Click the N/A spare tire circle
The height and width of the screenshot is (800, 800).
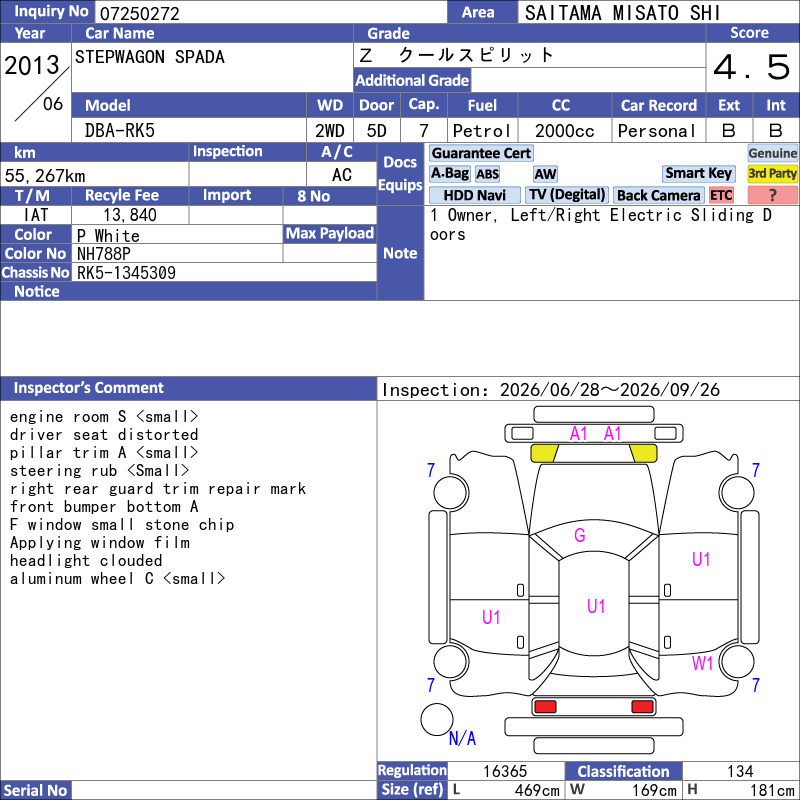[x=437, y=719]
